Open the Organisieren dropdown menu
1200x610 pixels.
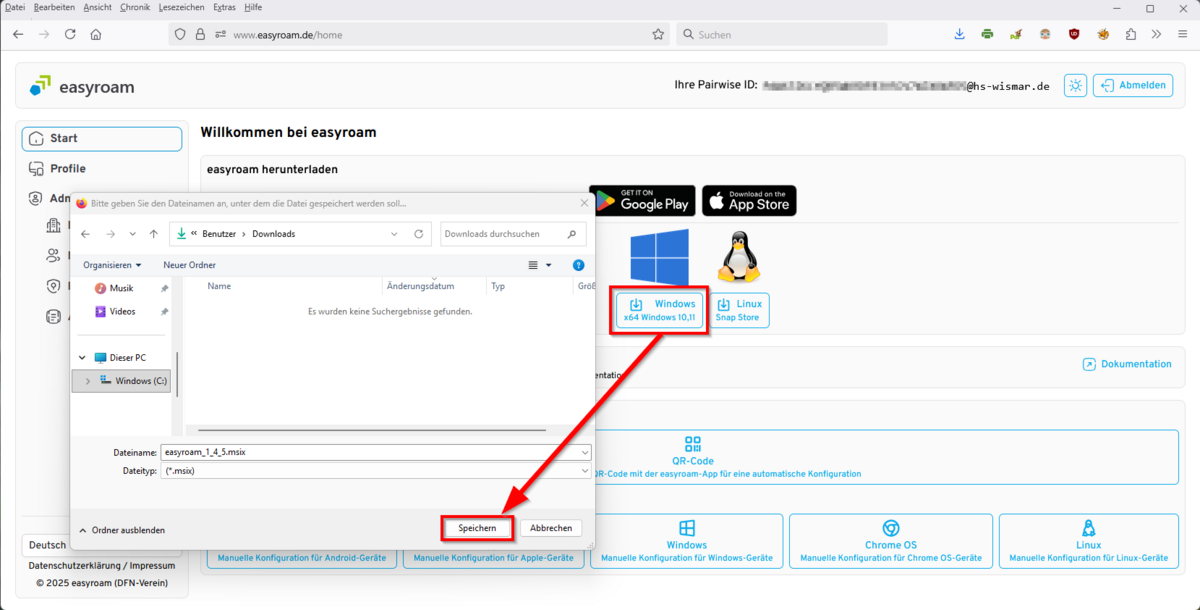point(112,265)
